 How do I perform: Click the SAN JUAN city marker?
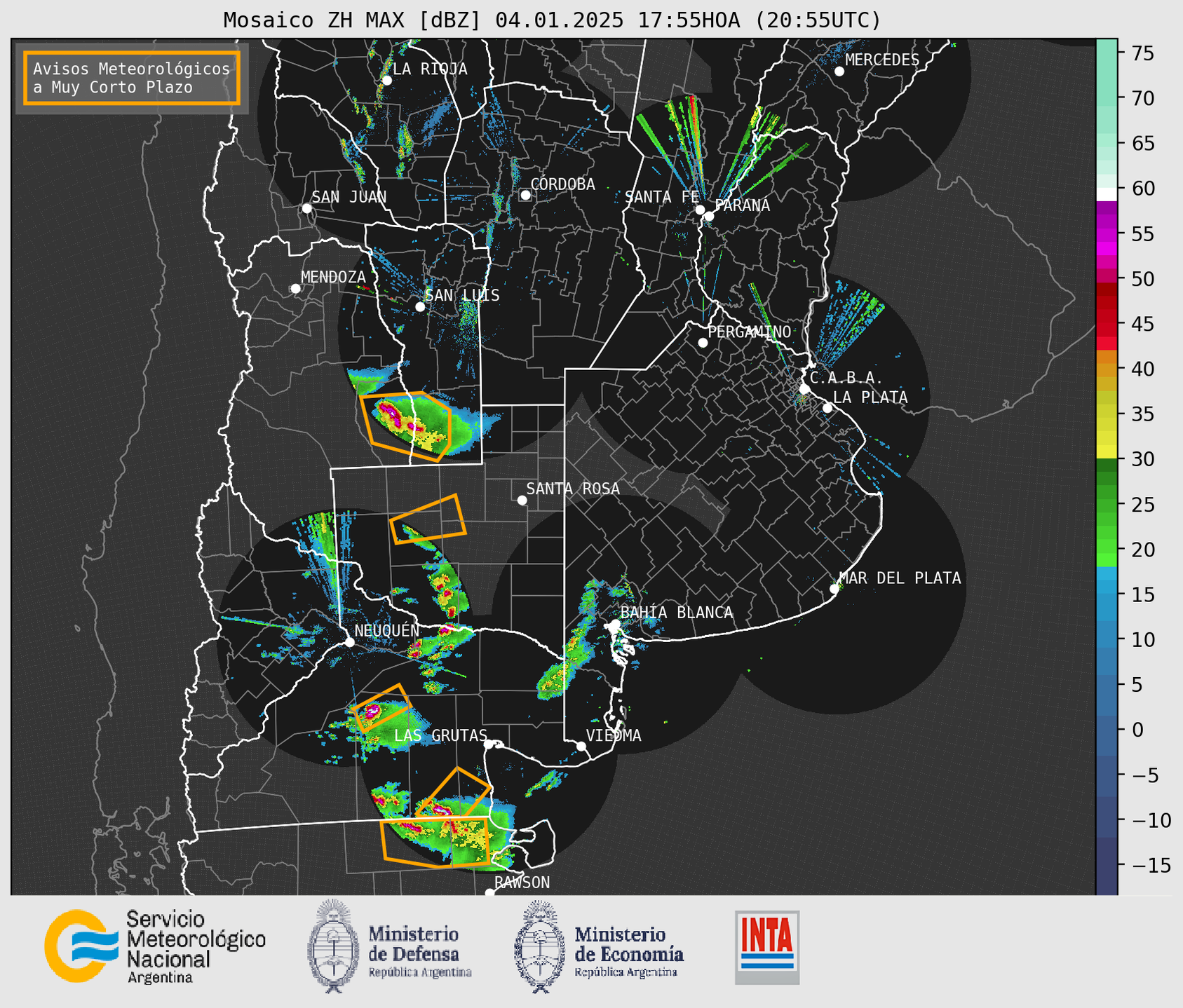click(x=306, y=208)
